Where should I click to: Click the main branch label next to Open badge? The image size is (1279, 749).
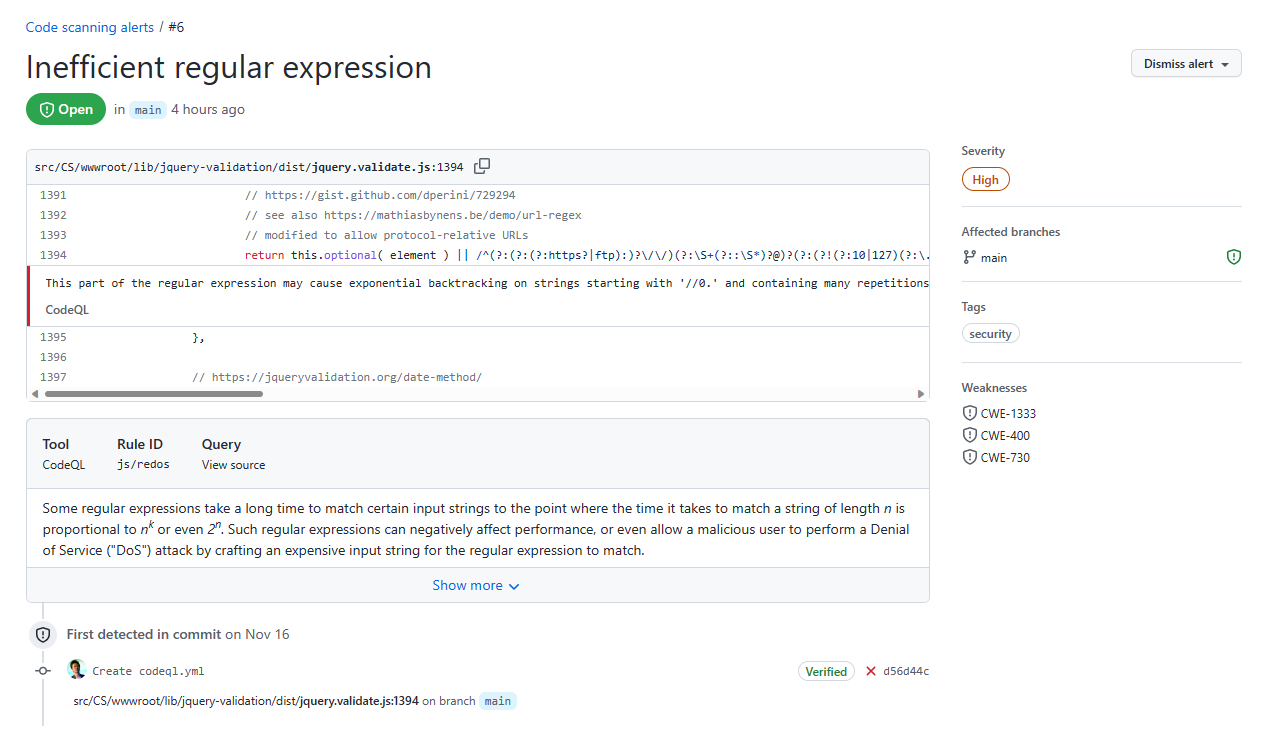[147, 109]
